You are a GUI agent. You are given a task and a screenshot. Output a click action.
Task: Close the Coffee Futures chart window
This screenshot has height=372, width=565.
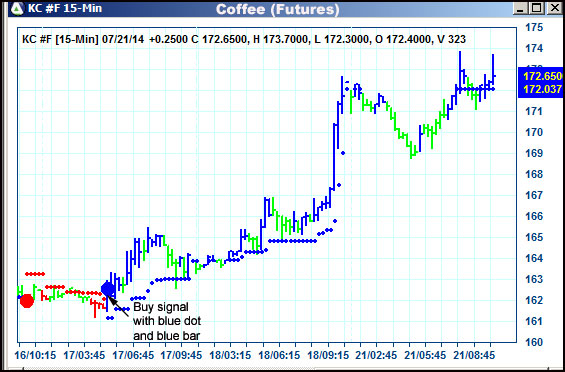coord(554,9)
